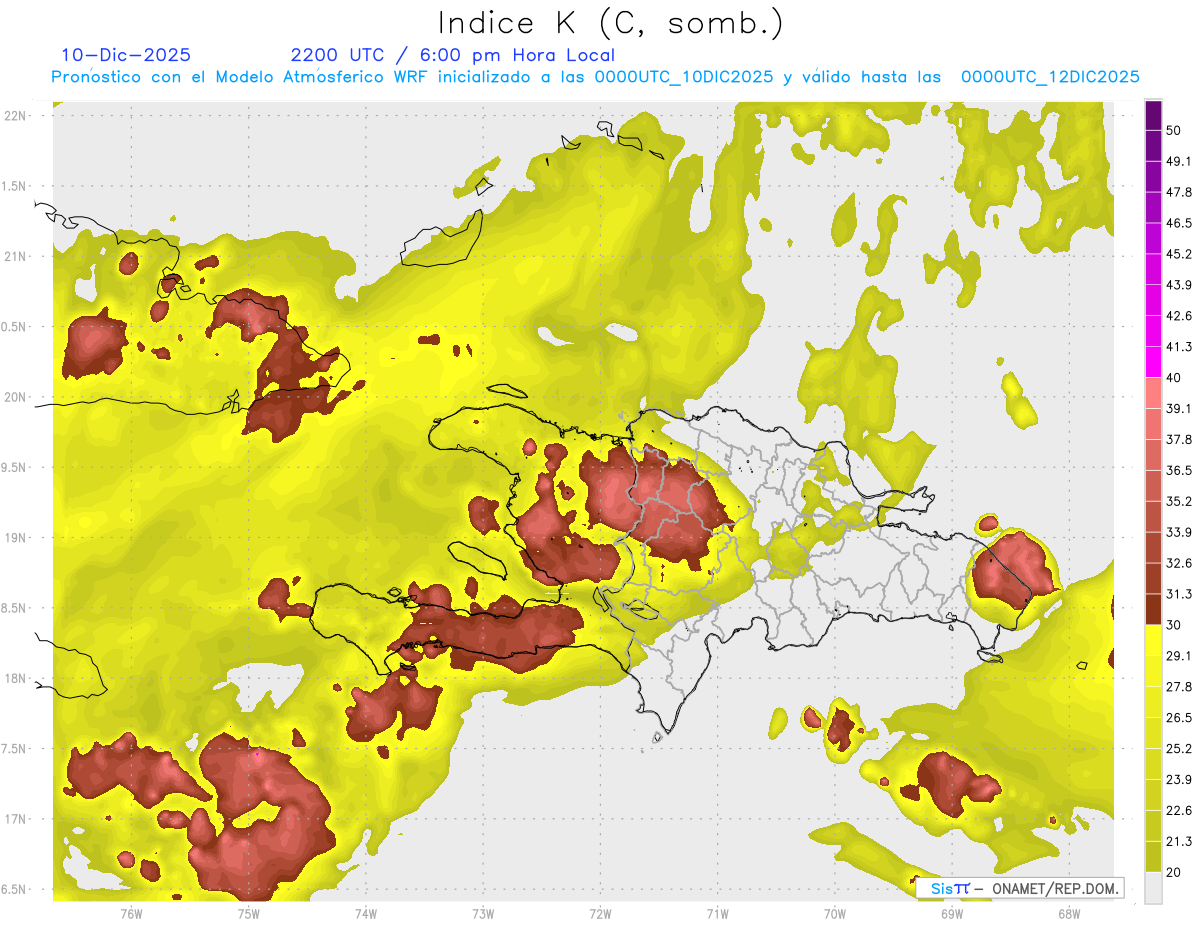The image size is (1200, 927).
Task: Click the colorbar value "45.2"
Action: (x=1179, y=254)
